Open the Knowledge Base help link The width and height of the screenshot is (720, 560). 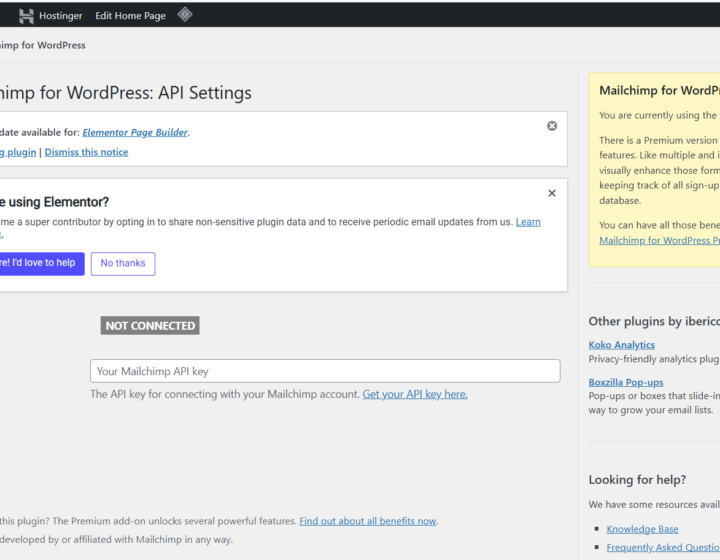point(642,529)
